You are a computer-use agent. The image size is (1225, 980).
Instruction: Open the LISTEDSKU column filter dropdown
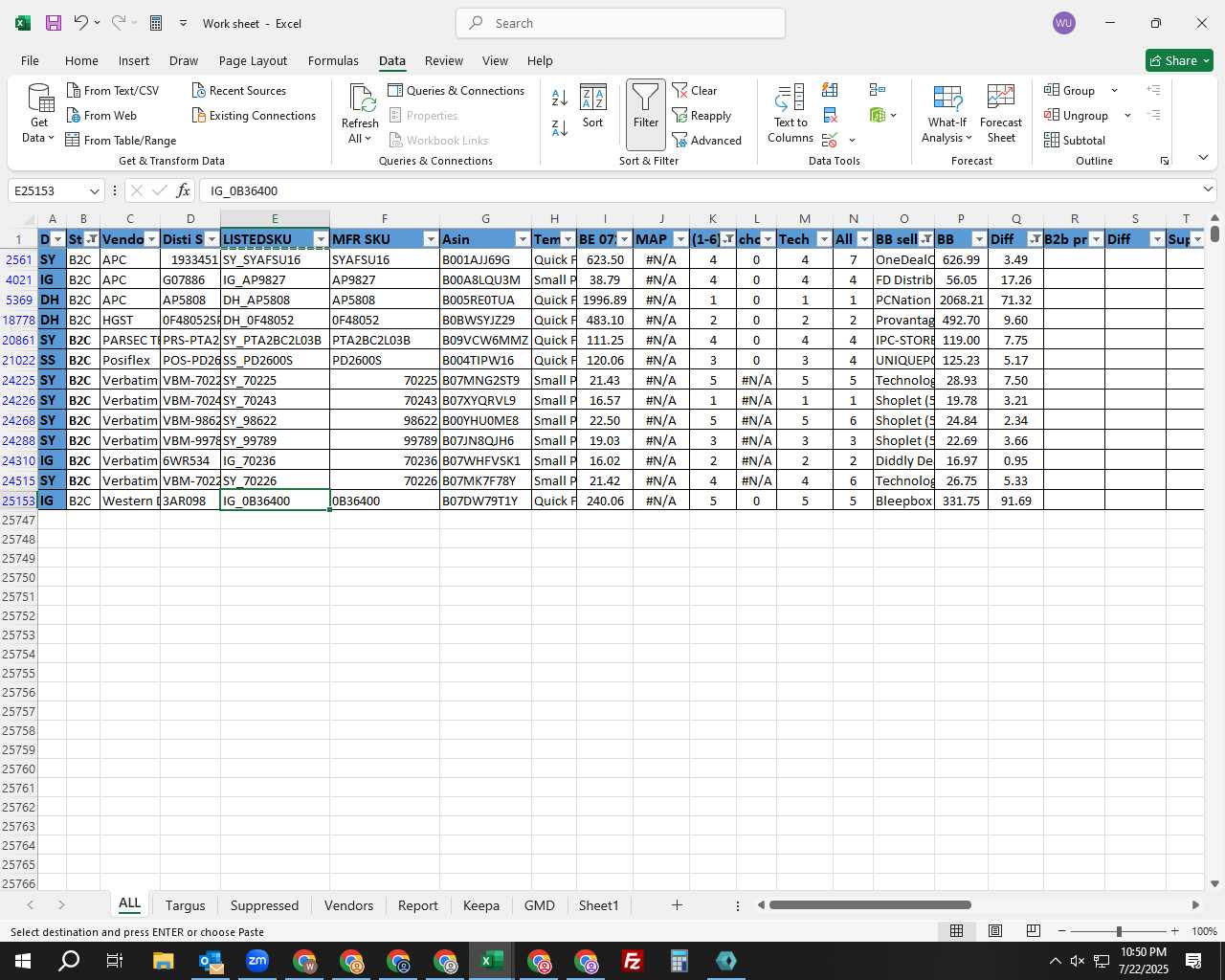click(321, 239)
